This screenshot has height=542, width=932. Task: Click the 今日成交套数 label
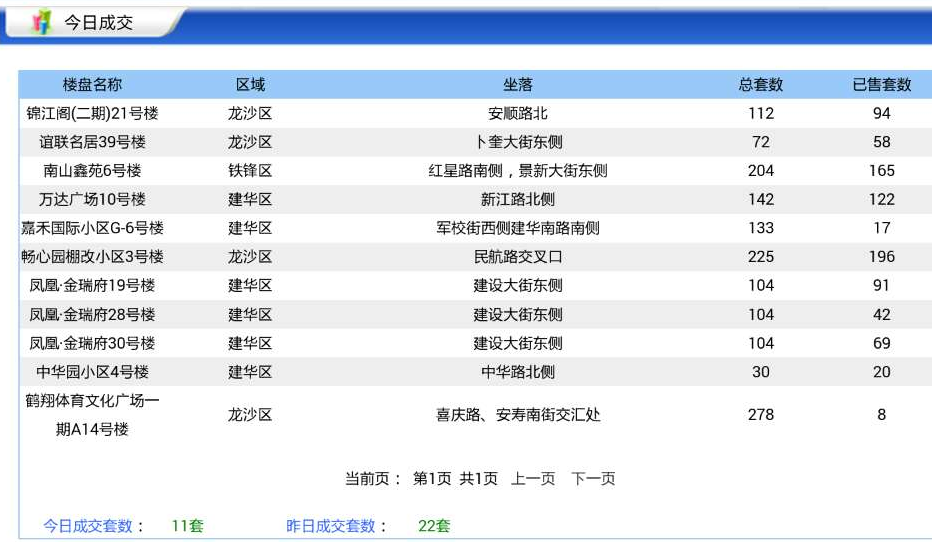pyautogui.click(x=87, y=526)
